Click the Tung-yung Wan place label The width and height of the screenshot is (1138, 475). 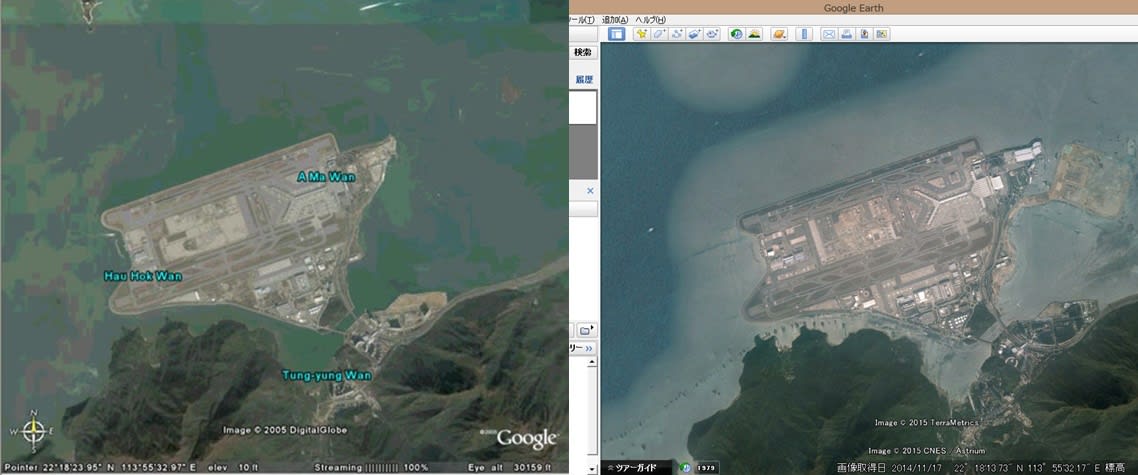coord(327,375)
